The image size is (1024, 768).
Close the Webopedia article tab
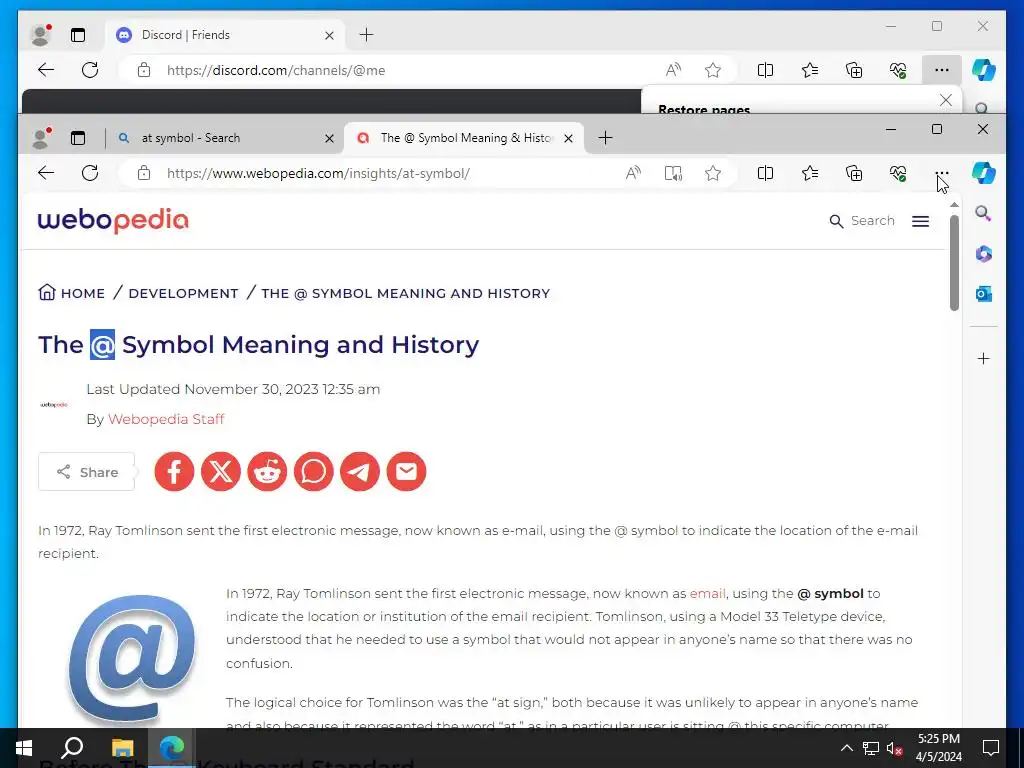coord(568,138)
